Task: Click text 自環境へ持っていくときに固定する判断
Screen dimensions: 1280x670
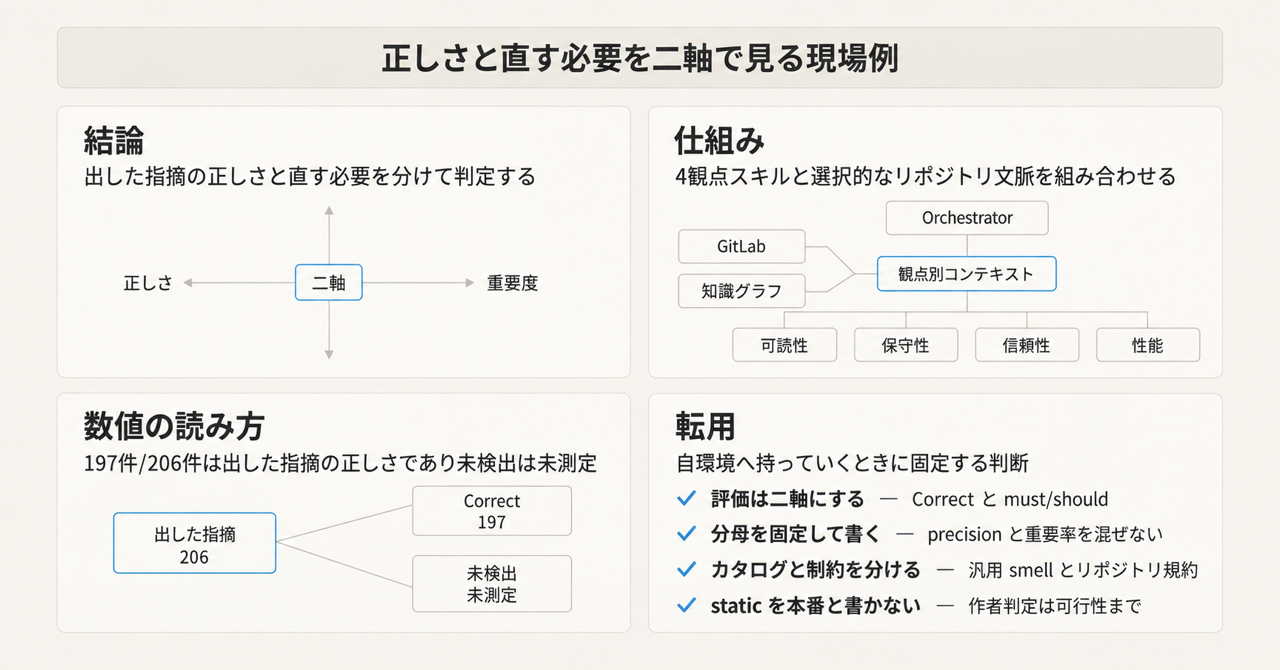Action: coord(852,464)
